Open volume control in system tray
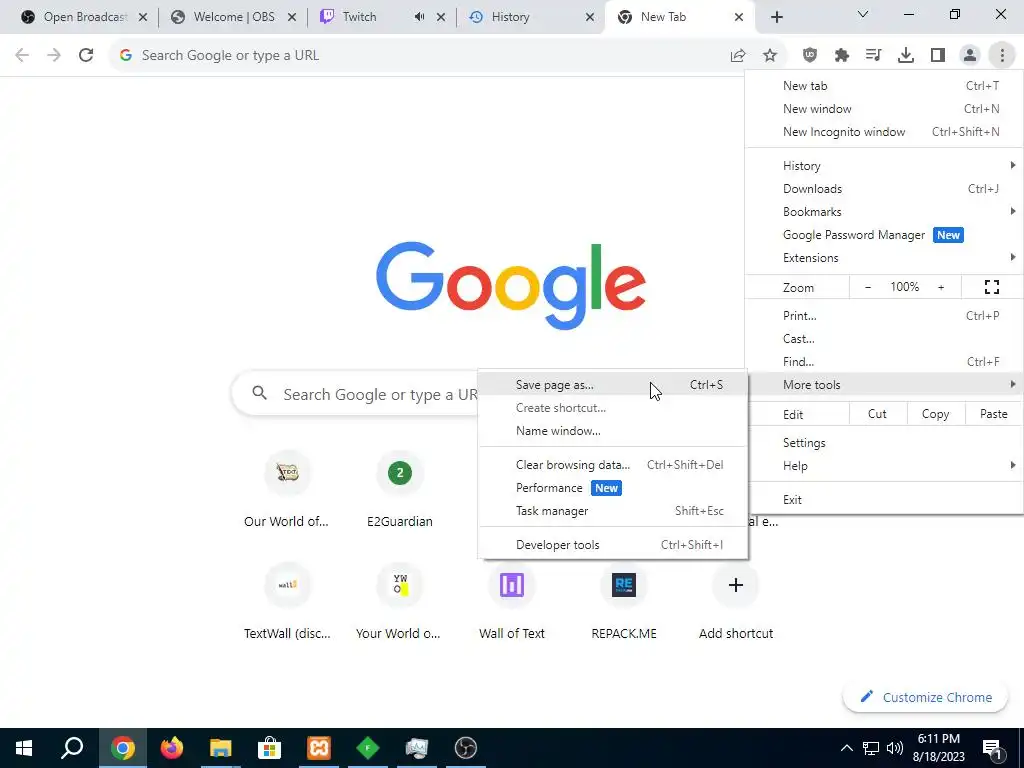The width and height of the screenshot is (1024, 768). pyautogui.click(x=895, y=748)
